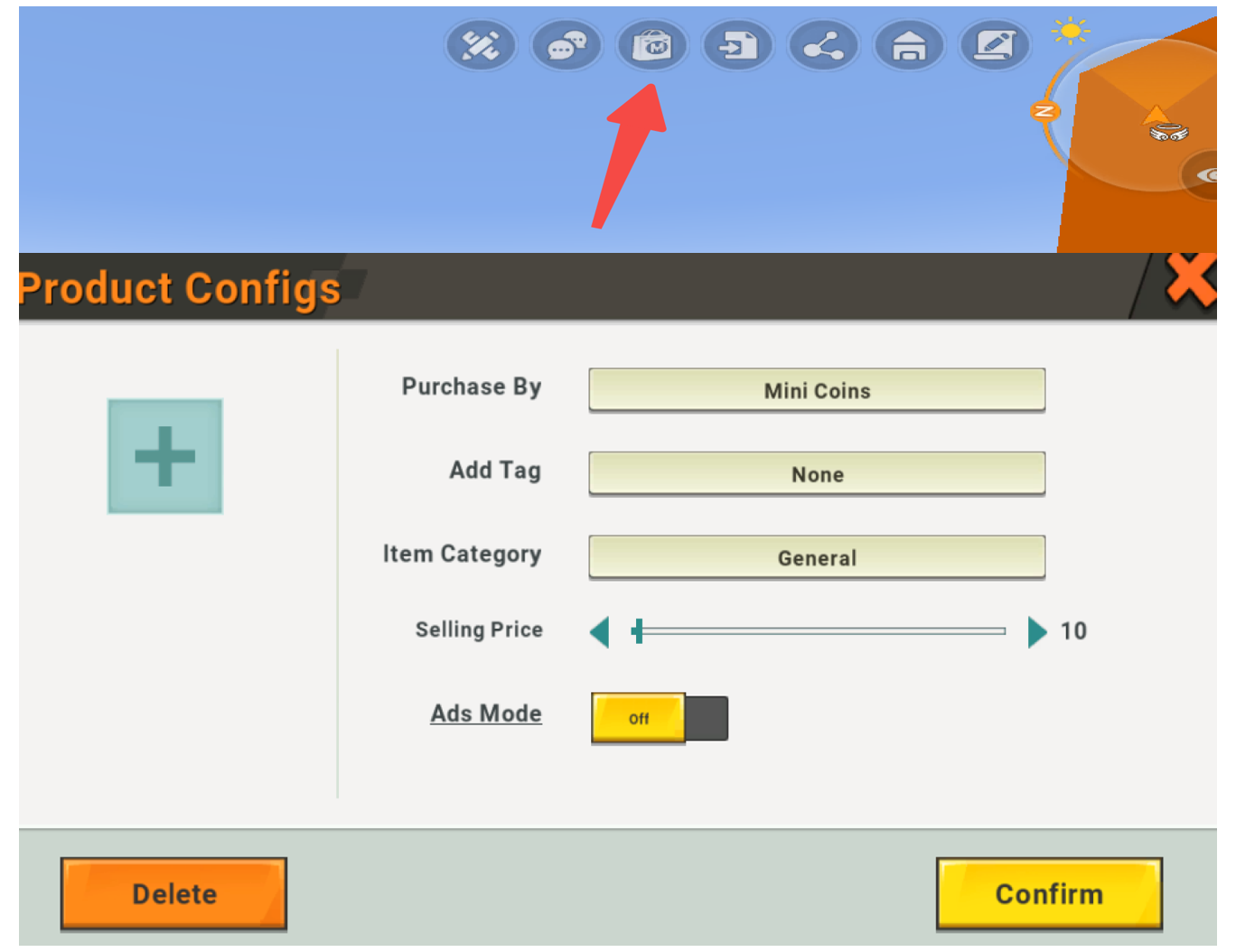This screenshot has width=1236, height=952.
Task: Click the Selling Price slider track
Action: (820, 631)
